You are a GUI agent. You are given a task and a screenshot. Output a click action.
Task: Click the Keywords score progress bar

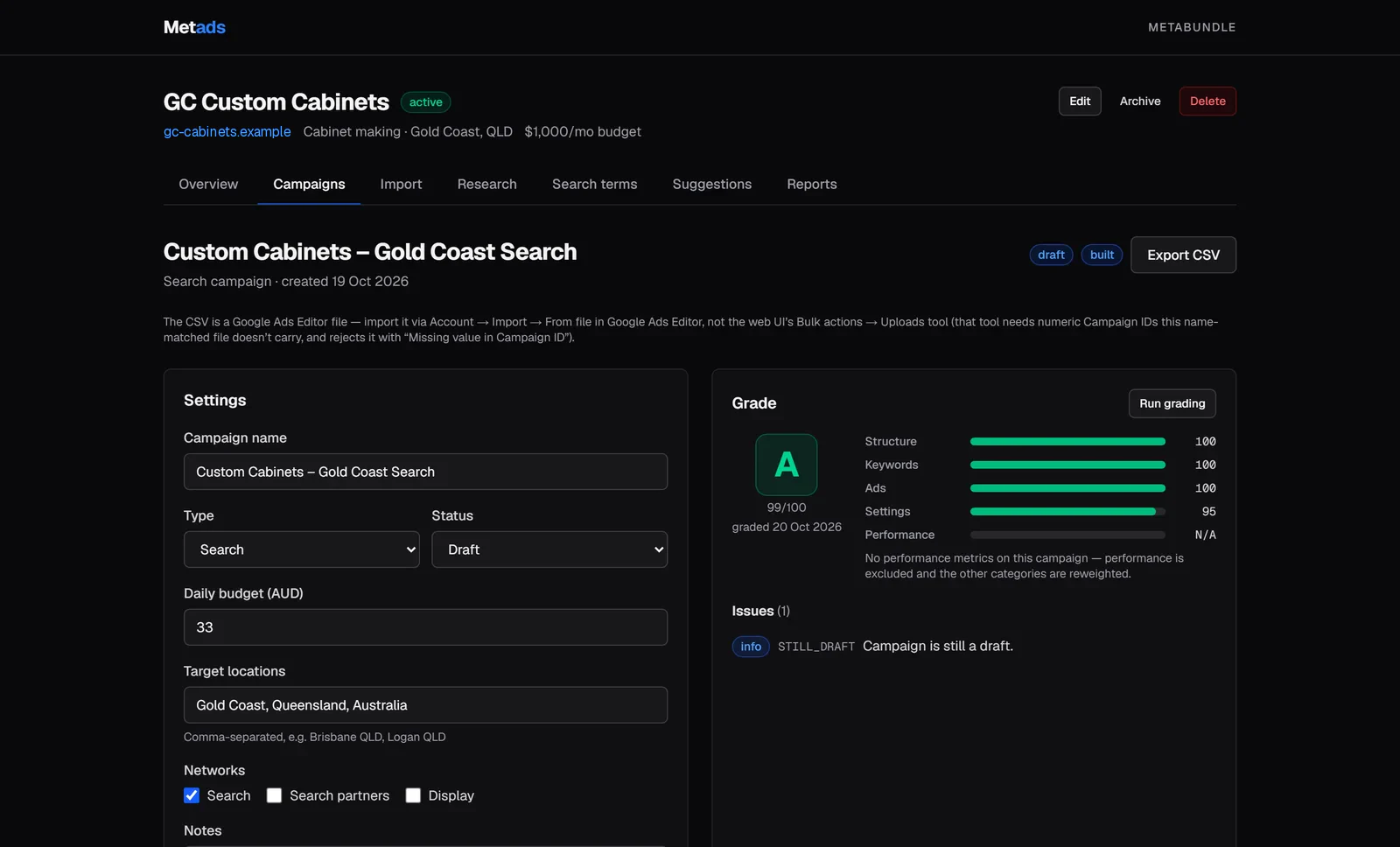pyautogui.click(x=1067, y=465)
